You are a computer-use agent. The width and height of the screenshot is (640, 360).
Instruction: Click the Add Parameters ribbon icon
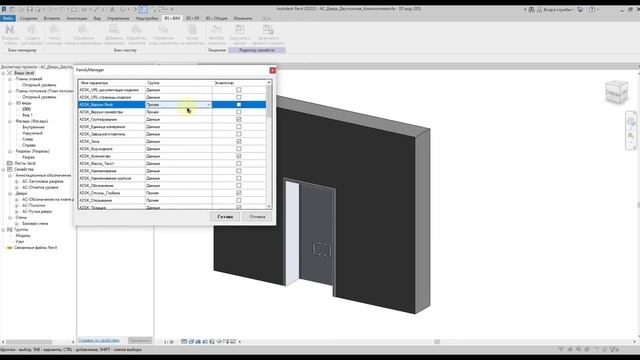point(113,30)
